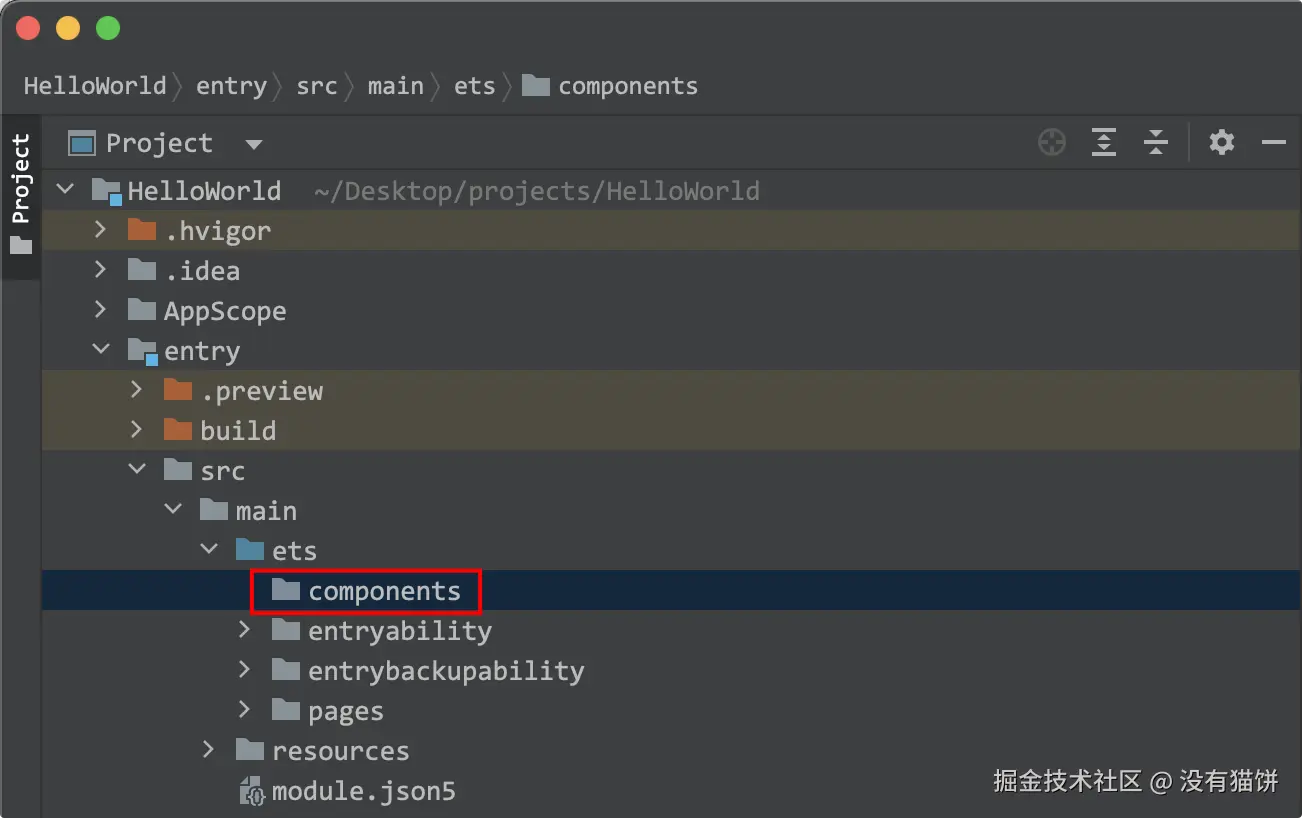Click the HelloWorld project module icon
This screenshot has width=1302, height=818.
(107, 190)
